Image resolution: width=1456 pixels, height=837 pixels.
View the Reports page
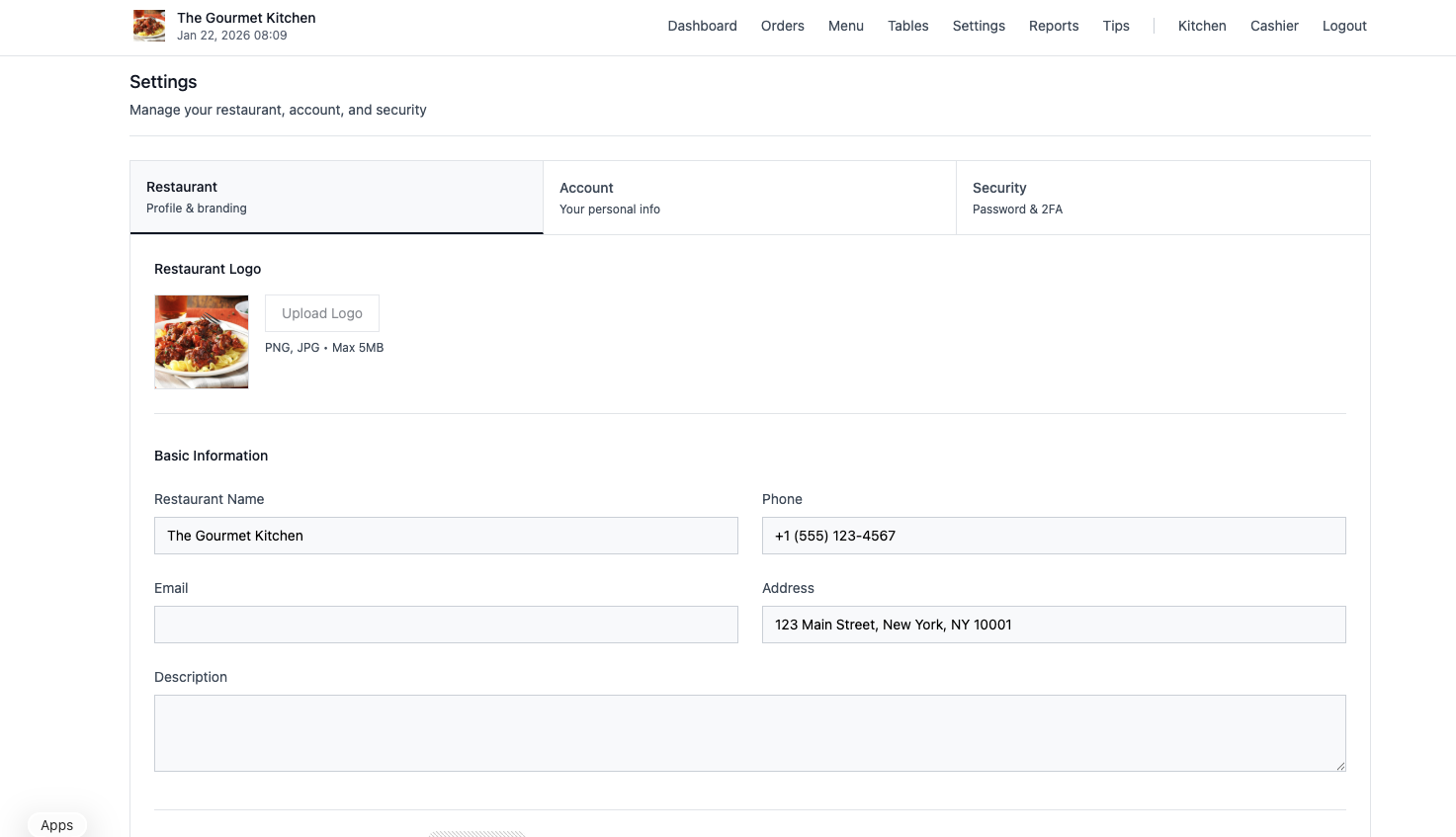(x=1053, y=26)
